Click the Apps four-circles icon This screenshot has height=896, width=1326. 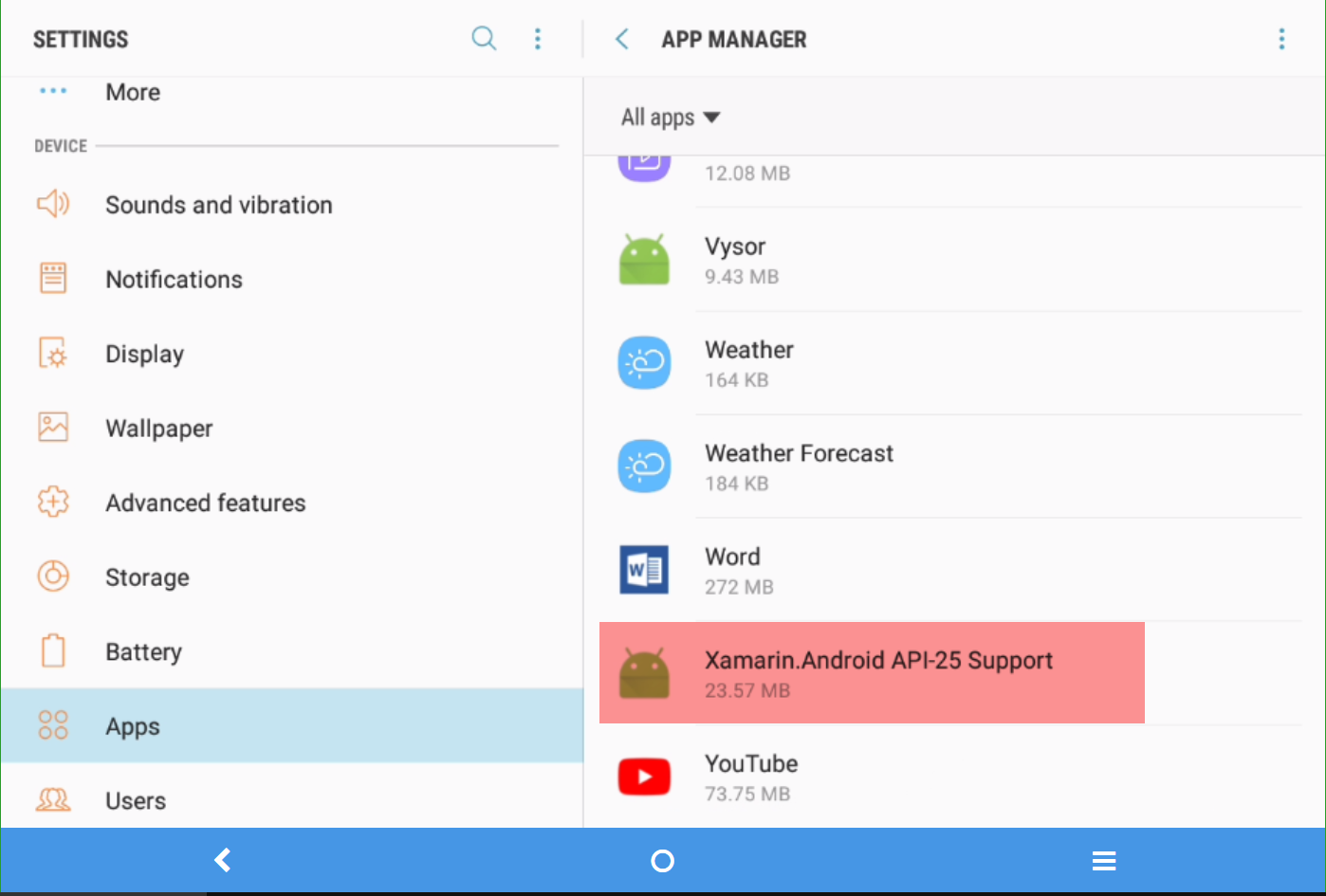(x=53, y=725)
